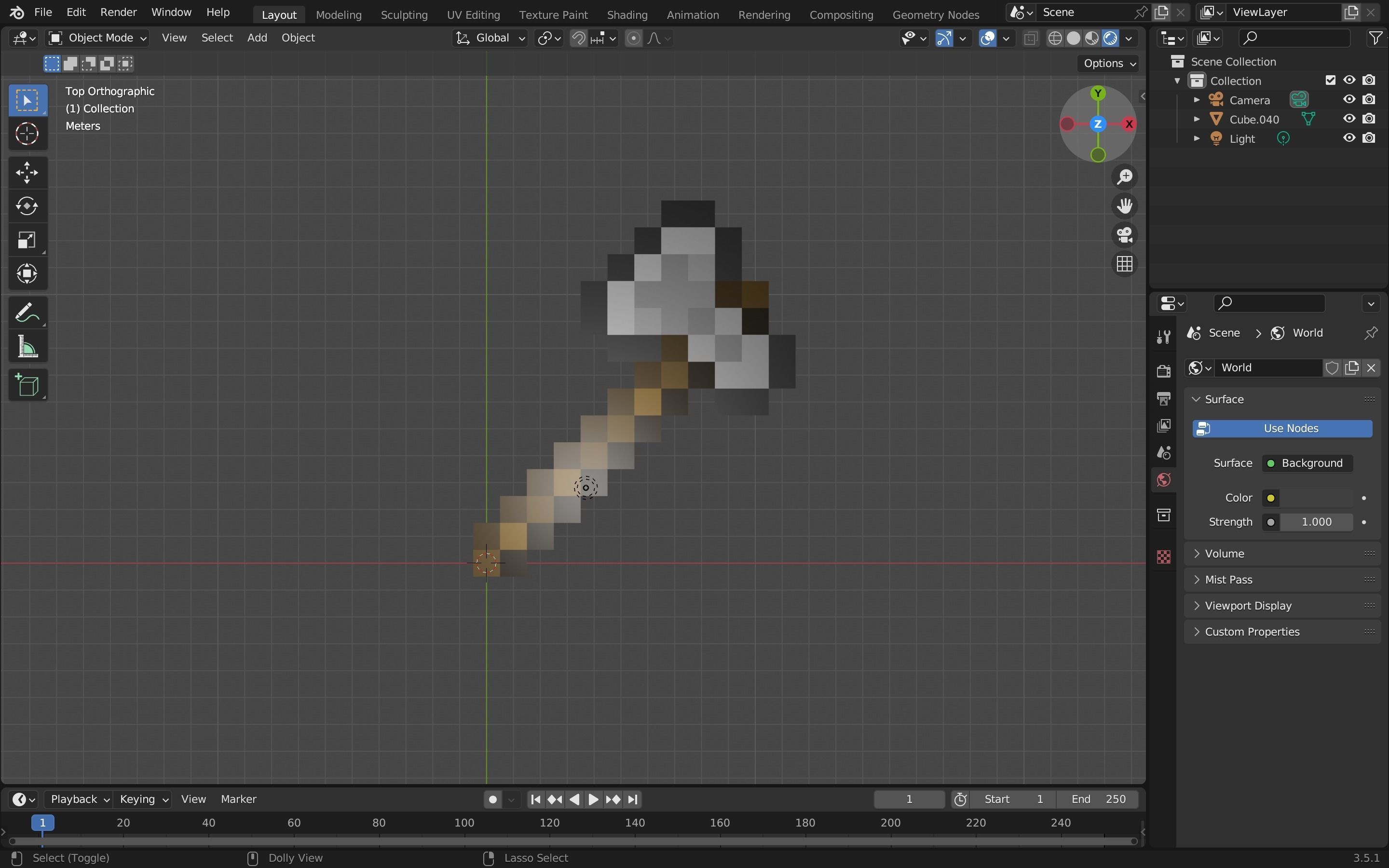Screen dimensions: 1389x868
Task: Hide Light in viewport
Action: pyautogui.click(x=1349, y=138)
